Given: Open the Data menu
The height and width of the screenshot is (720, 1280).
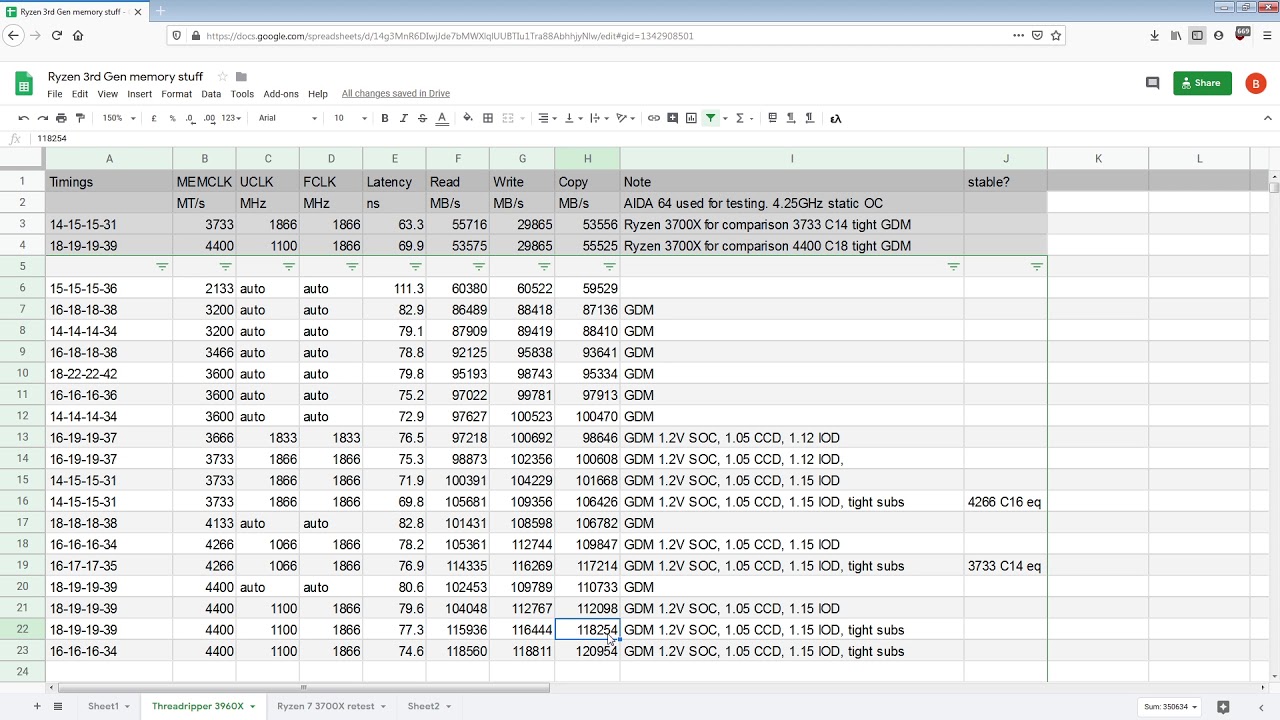Looking at the screenshot, I should coord(211,94).
